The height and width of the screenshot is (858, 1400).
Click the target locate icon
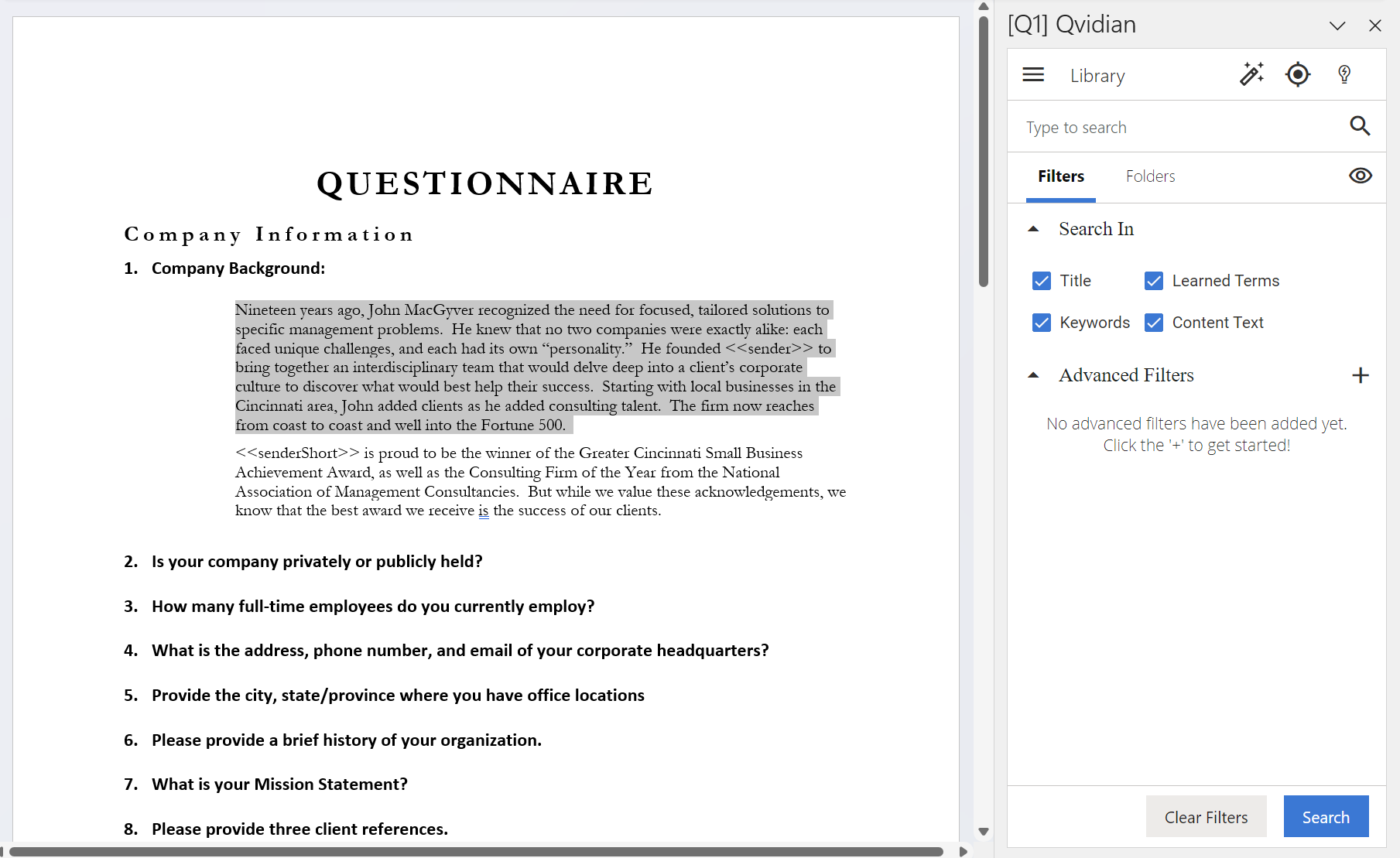pyautogui.click(x=1298, y=74)
